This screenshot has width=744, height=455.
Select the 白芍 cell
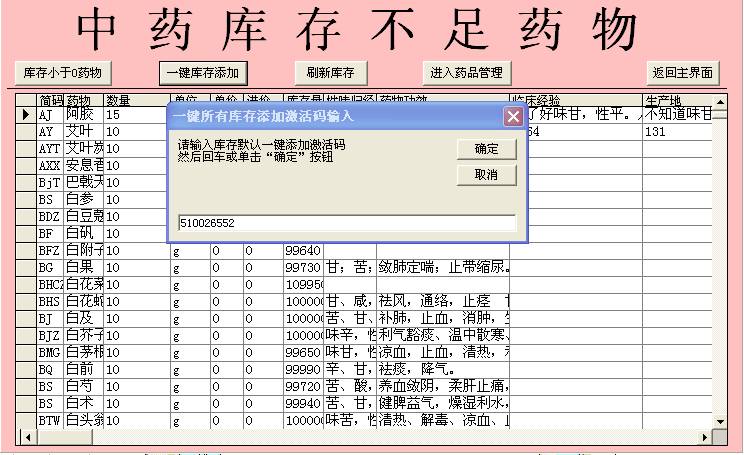(84, 387)
